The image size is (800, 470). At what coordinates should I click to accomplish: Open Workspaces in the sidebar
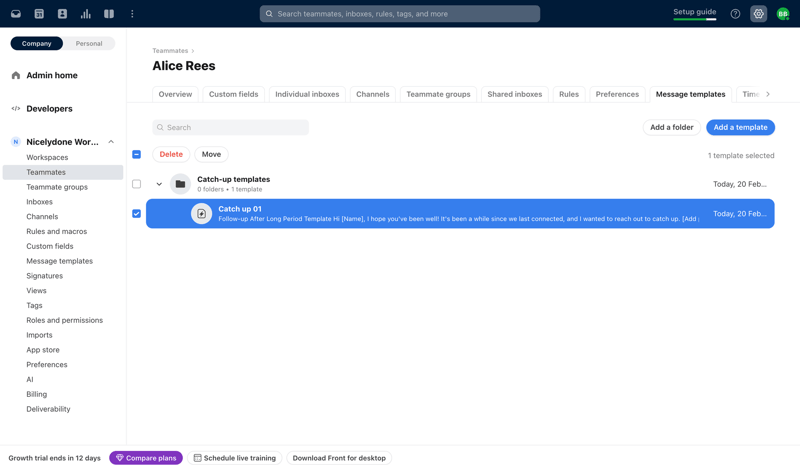47,157
